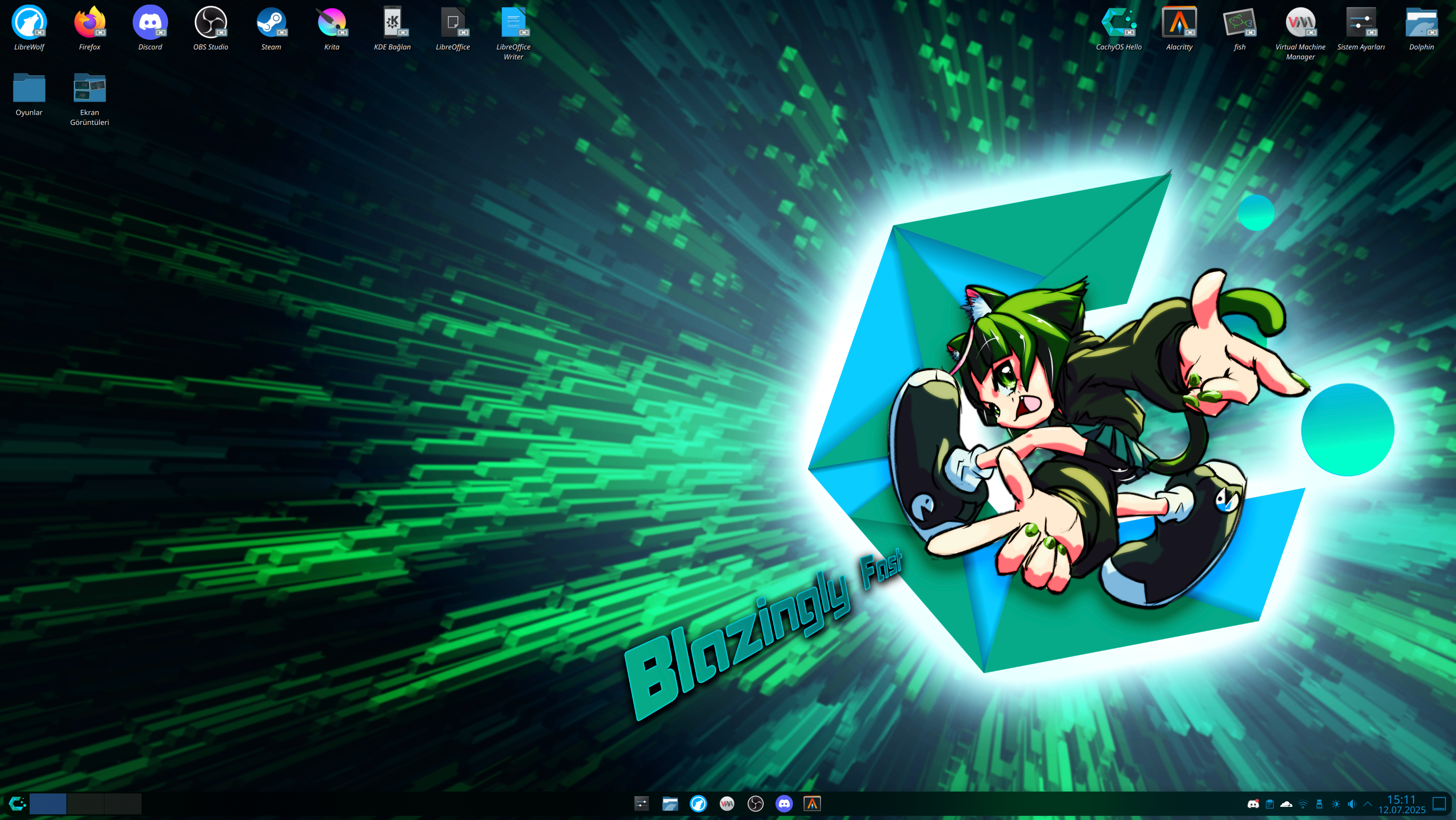Viewport: 1456px width, 820px height.
Task: Open the LibreOffice desktop icon
Action: click(452, 28)
